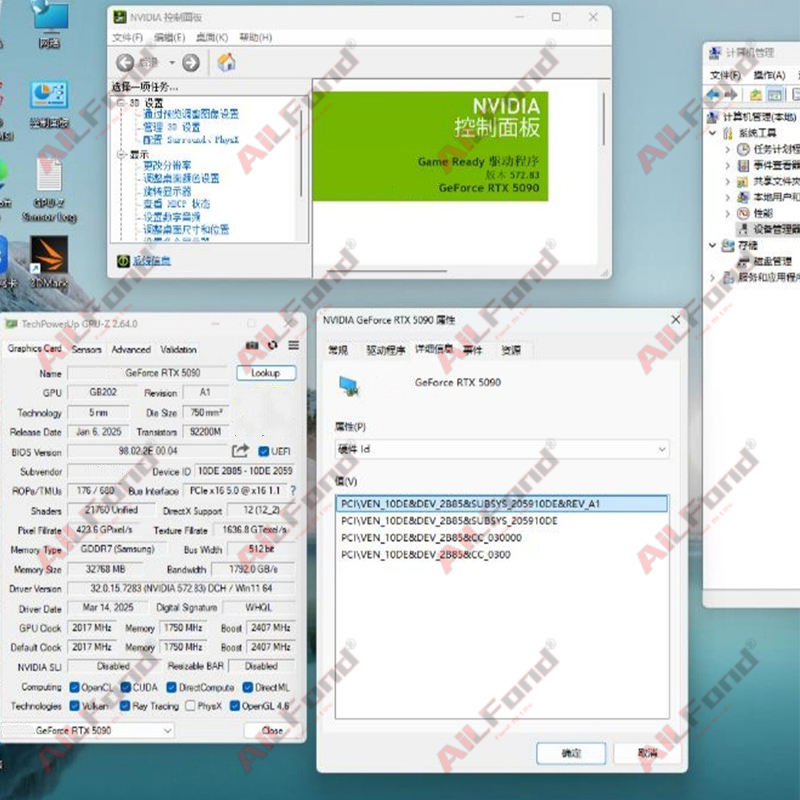Click the Bus Interface question mark in GPU-Z
This screenshot has height=800, width=800.
point(293,490)
